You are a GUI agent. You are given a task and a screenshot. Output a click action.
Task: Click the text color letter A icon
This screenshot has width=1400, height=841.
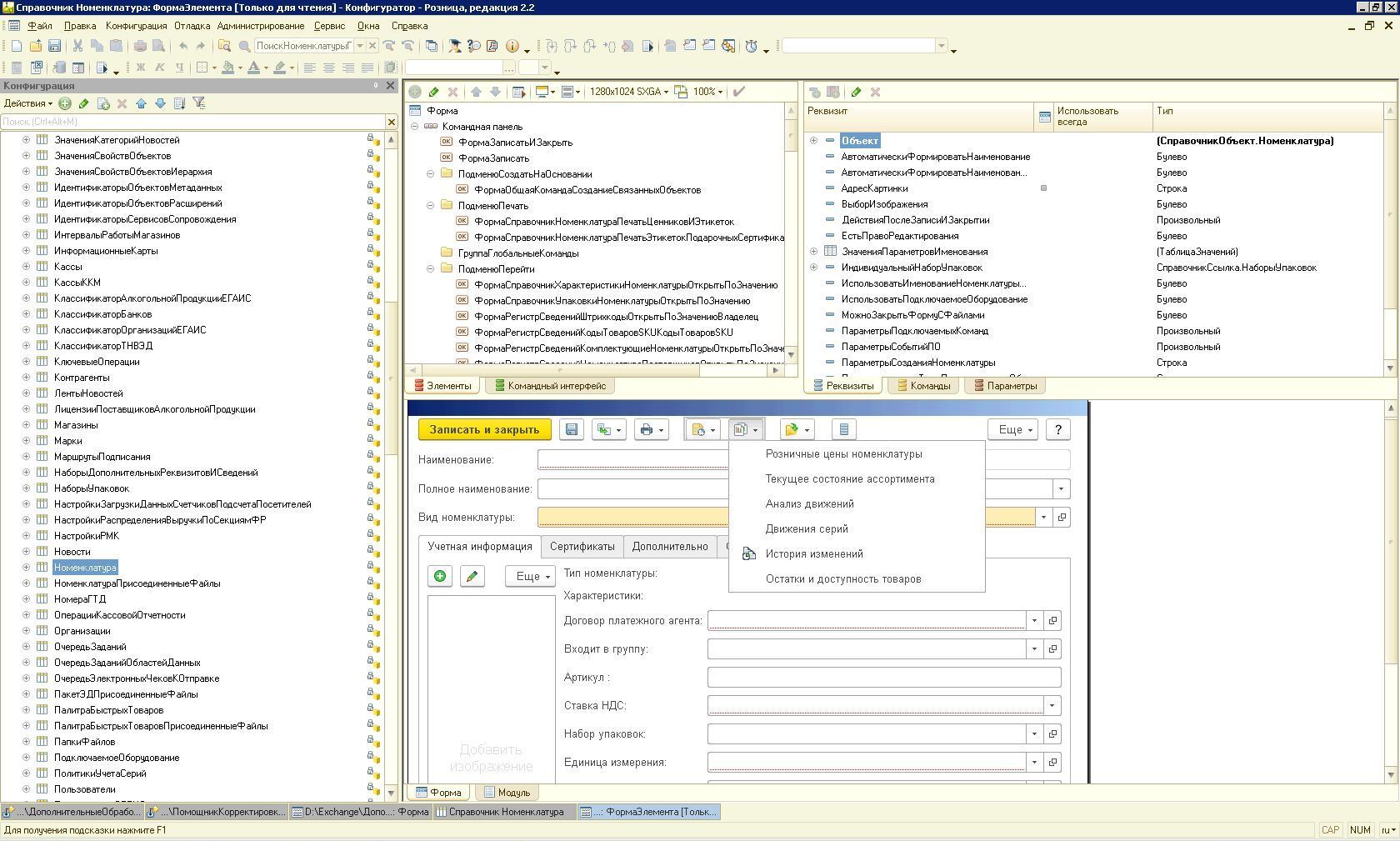click(x=254, y=68)
